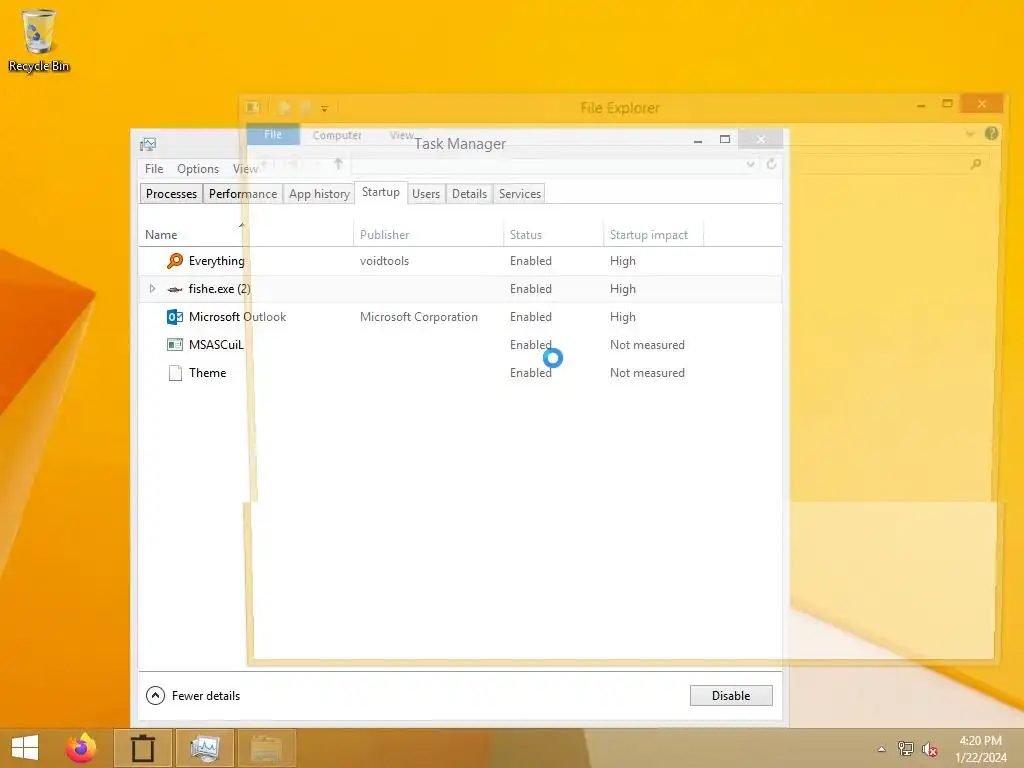Switch to the App history tab
Image resolution: width=1024 pixels, height=768 pixels.
coord(319,193)
